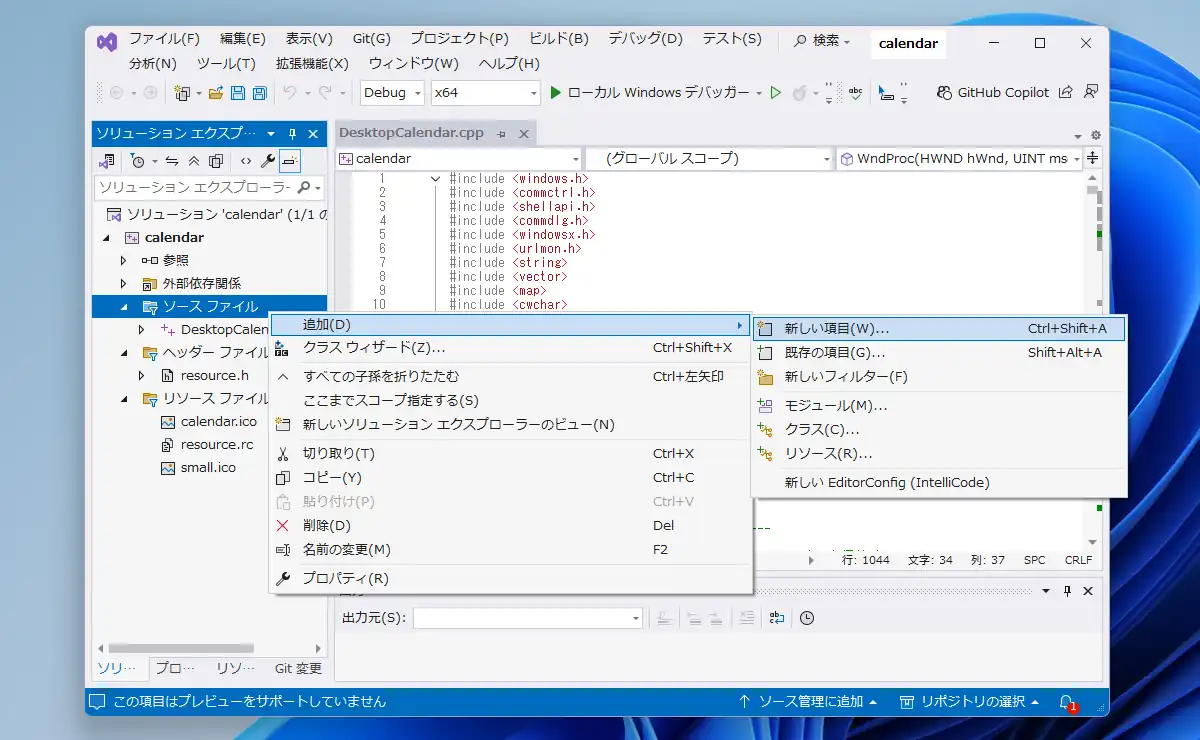Open the Debug configuration dropdown

pos(391,92)
